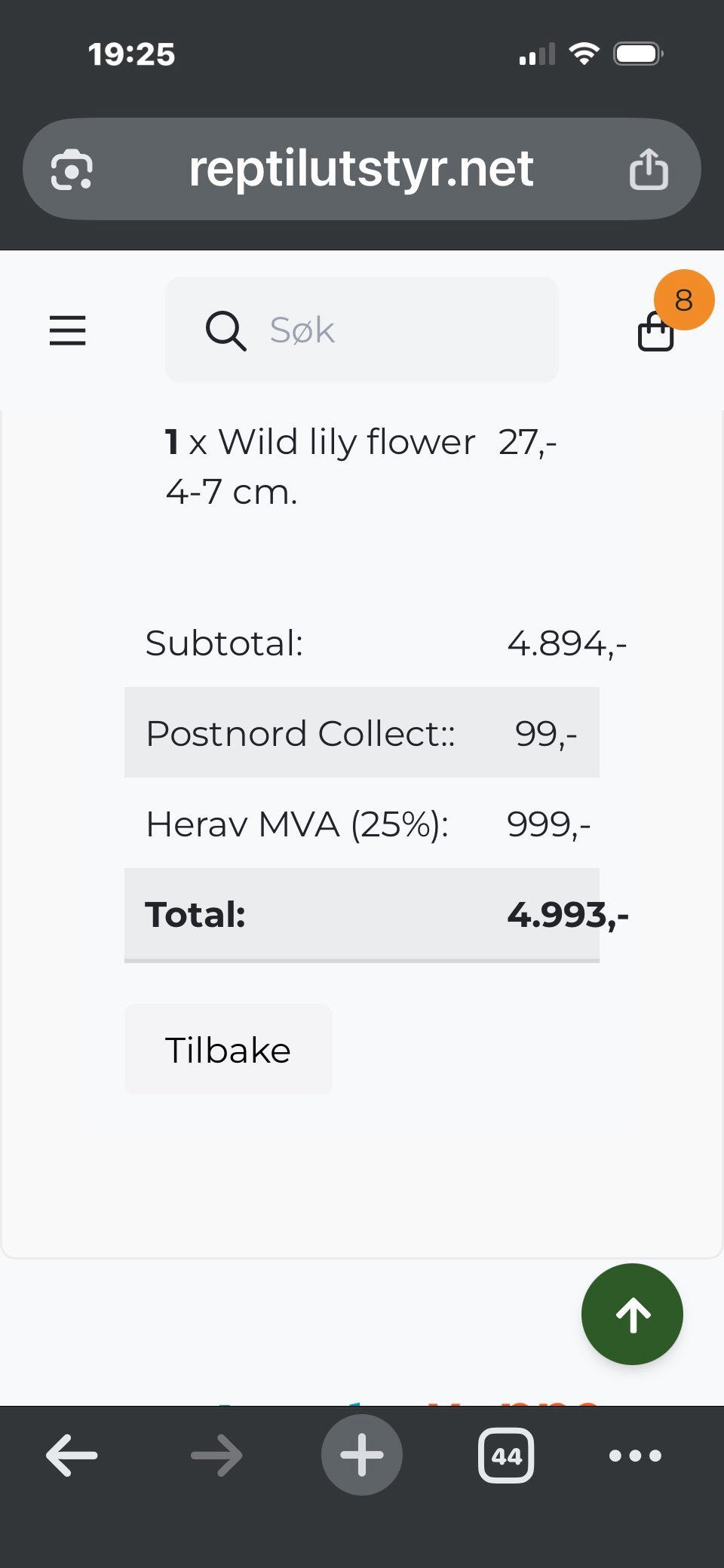This screenshot has width=724, height=1568.
Task: Tap the Subtotal row
Action: point(362,643)
